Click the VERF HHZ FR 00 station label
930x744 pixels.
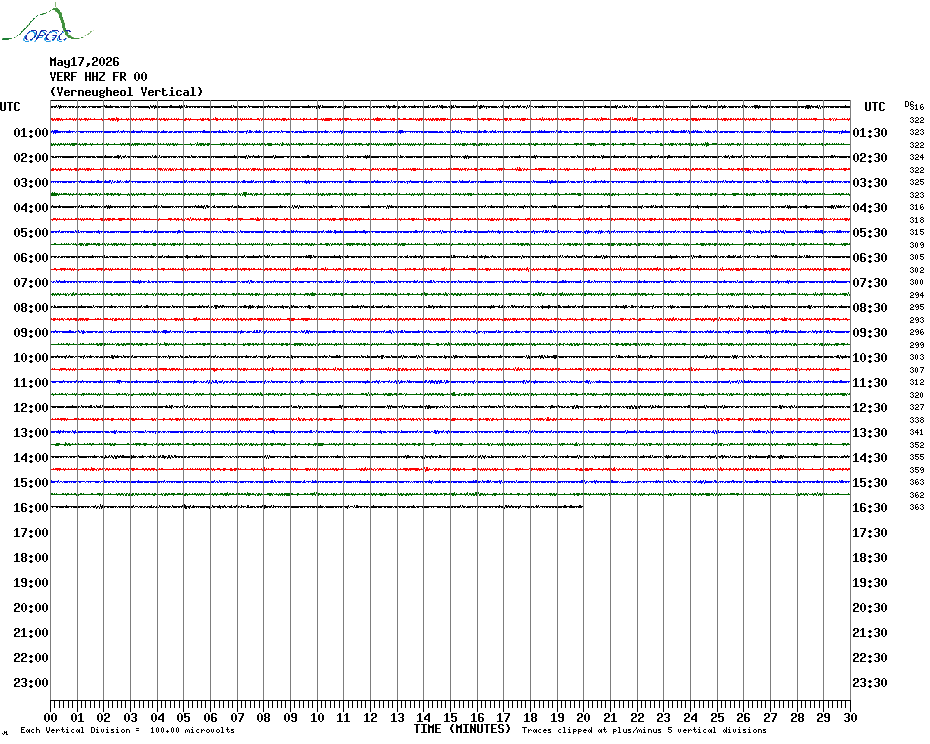coord(98,77)
